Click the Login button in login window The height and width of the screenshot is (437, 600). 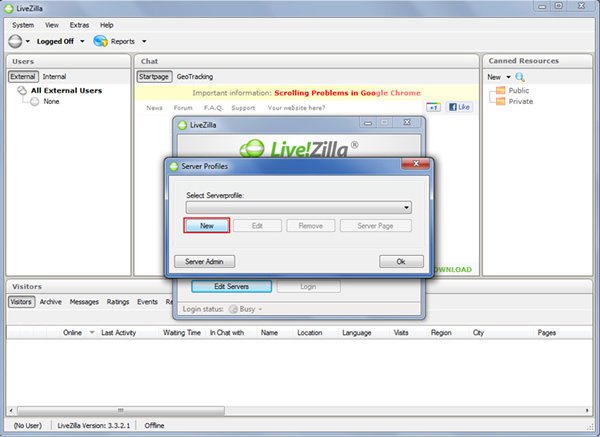[x=308, y=286]
